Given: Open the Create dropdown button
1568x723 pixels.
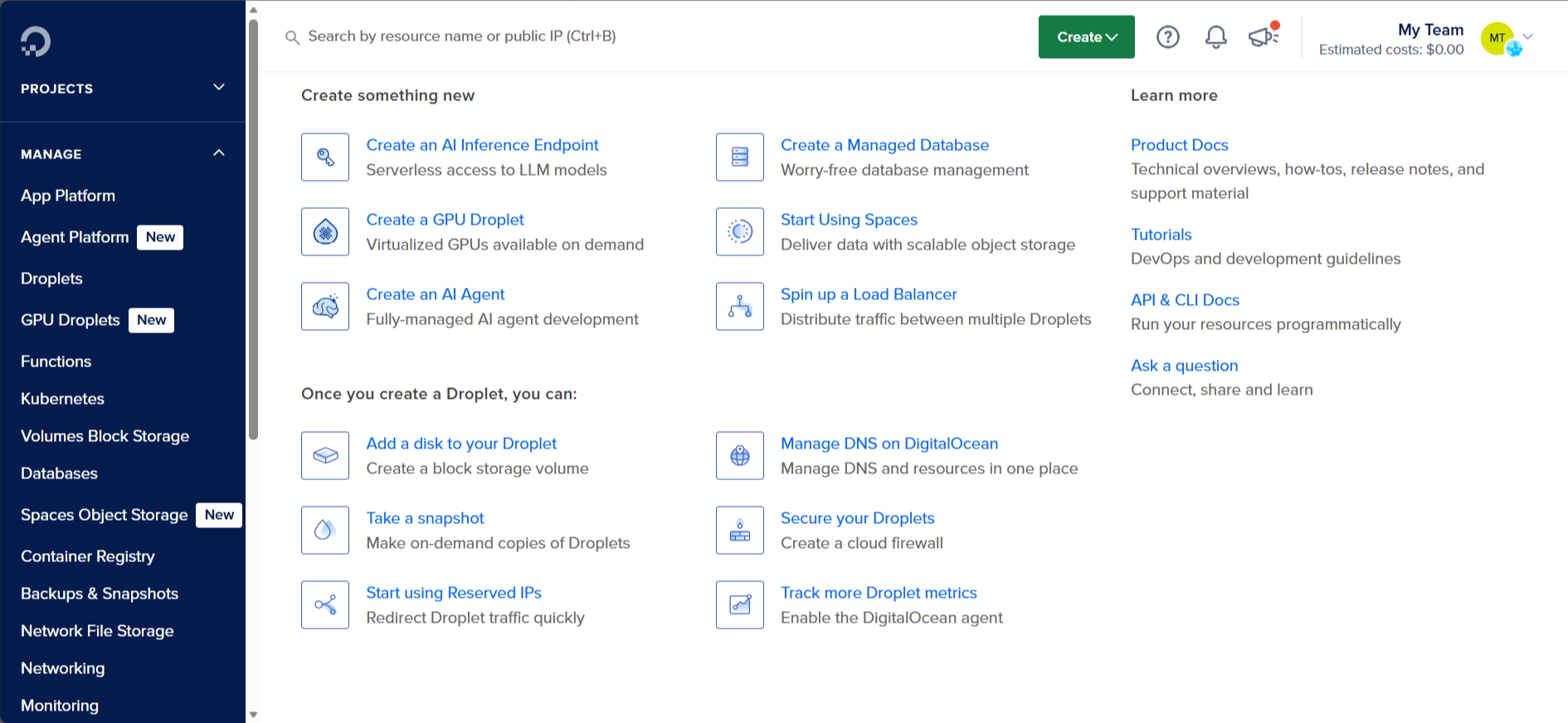Looking at the screenshot, I should 1087,36.
